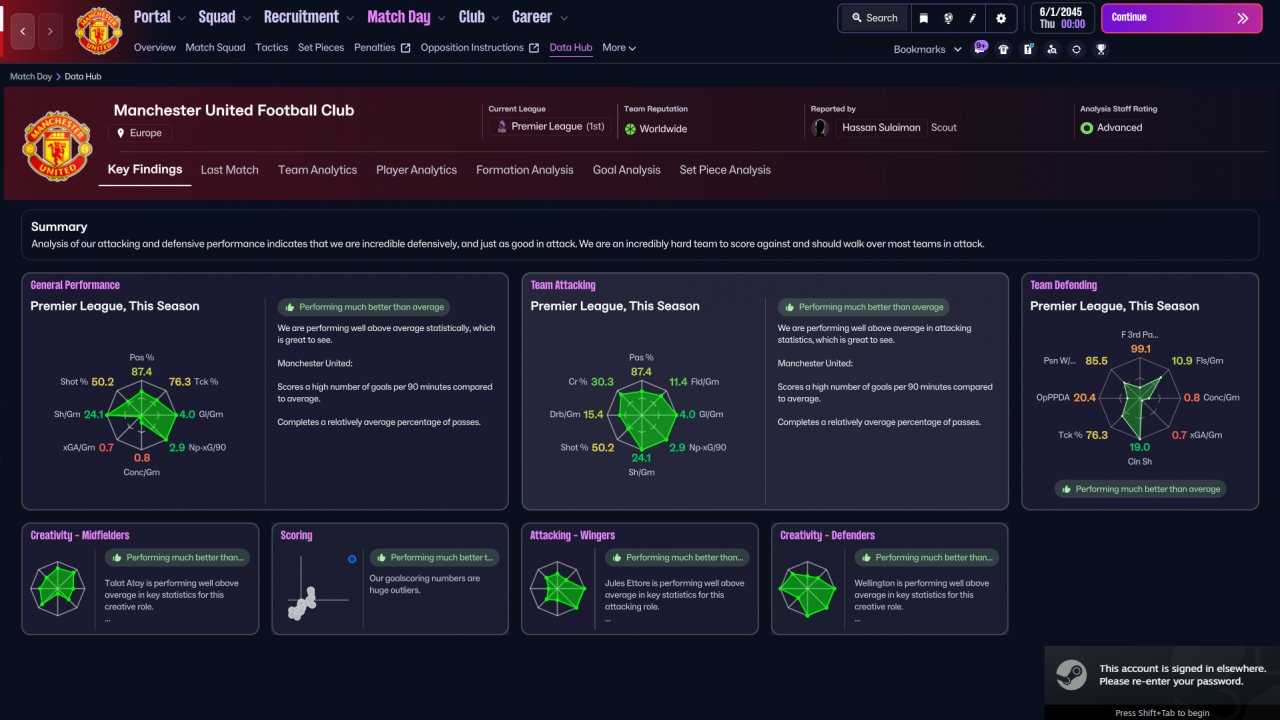The height and width of the screenshot is (720, 1280).
Task: Click the large Manchester United club badge
Action: [x=58, y=145]
